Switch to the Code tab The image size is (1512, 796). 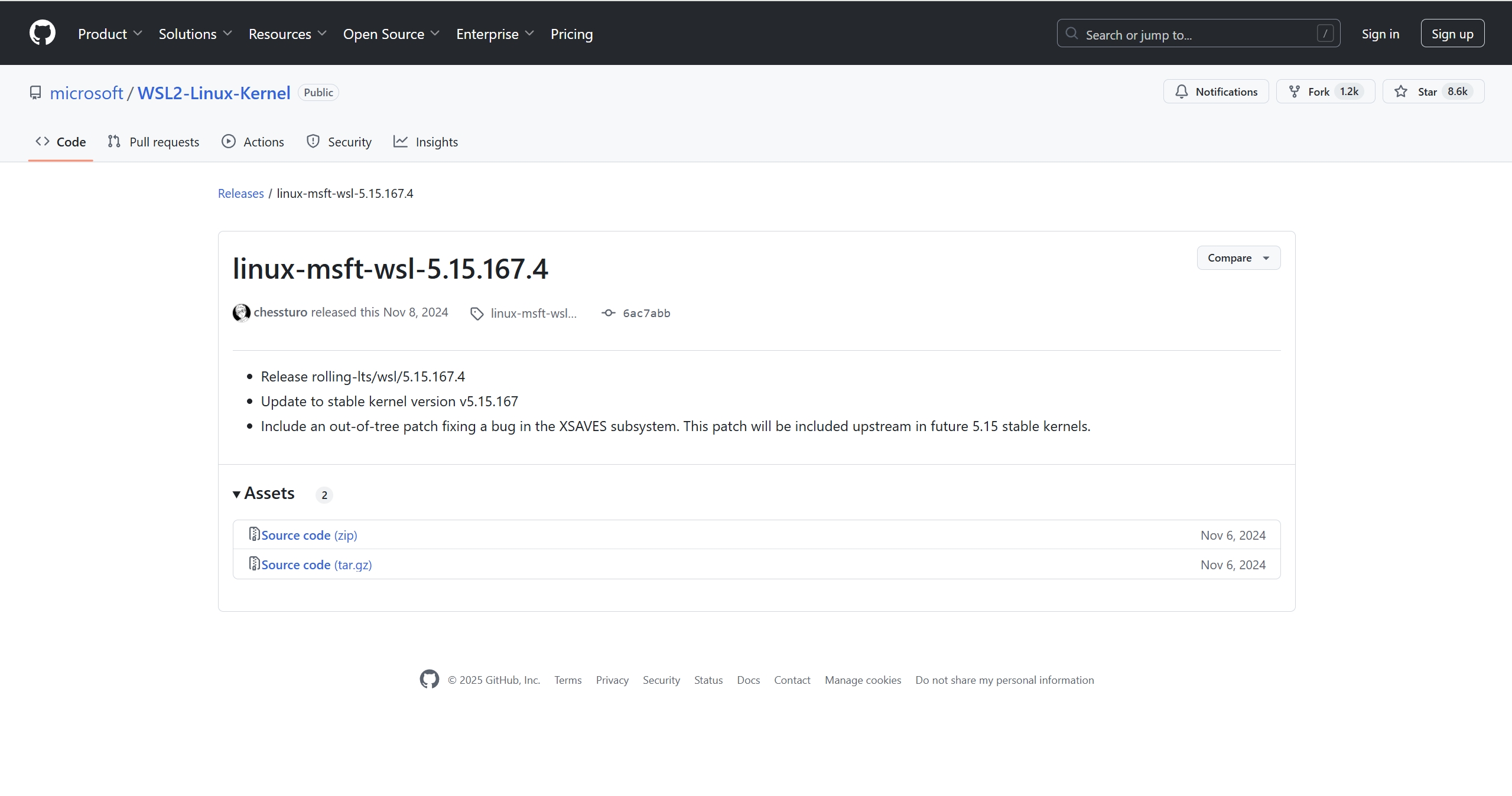[x=61, y=142]
